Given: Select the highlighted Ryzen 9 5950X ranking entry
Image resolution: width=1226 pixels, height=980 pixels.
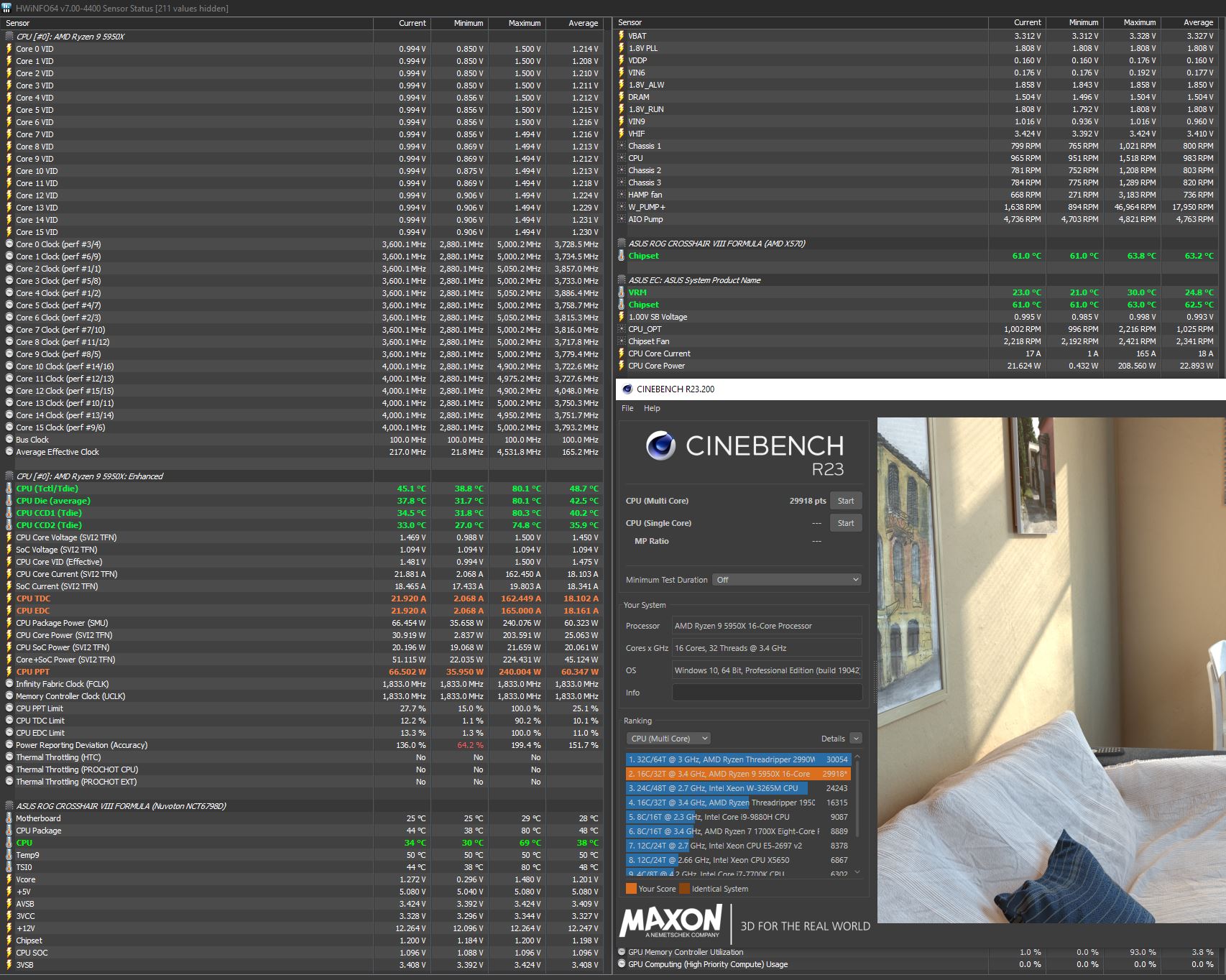Looking at the screenshot, I should (x=738, y=774).
